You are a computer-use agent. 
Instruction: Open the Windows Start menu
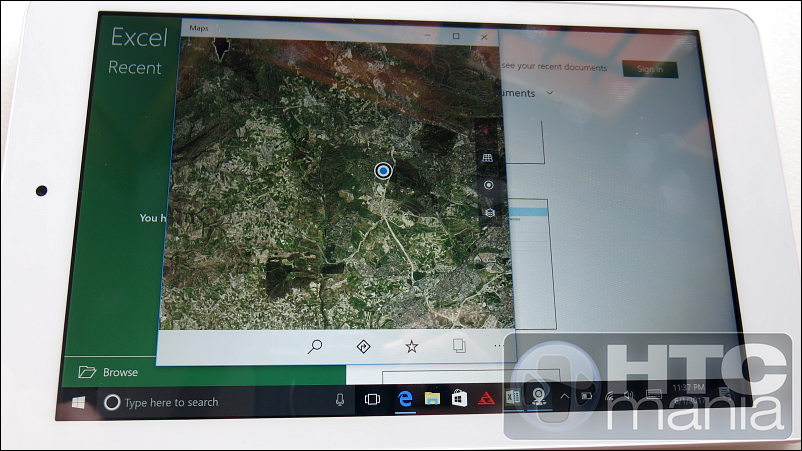point(78,402)
